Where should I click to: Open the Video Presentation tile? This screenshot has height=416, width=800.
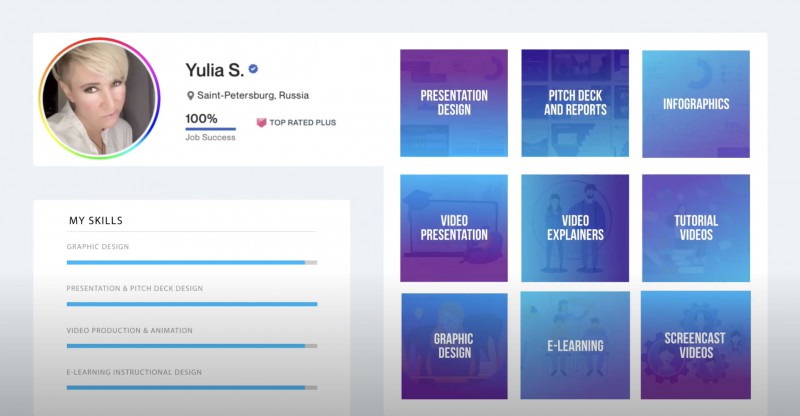point(454,228)
